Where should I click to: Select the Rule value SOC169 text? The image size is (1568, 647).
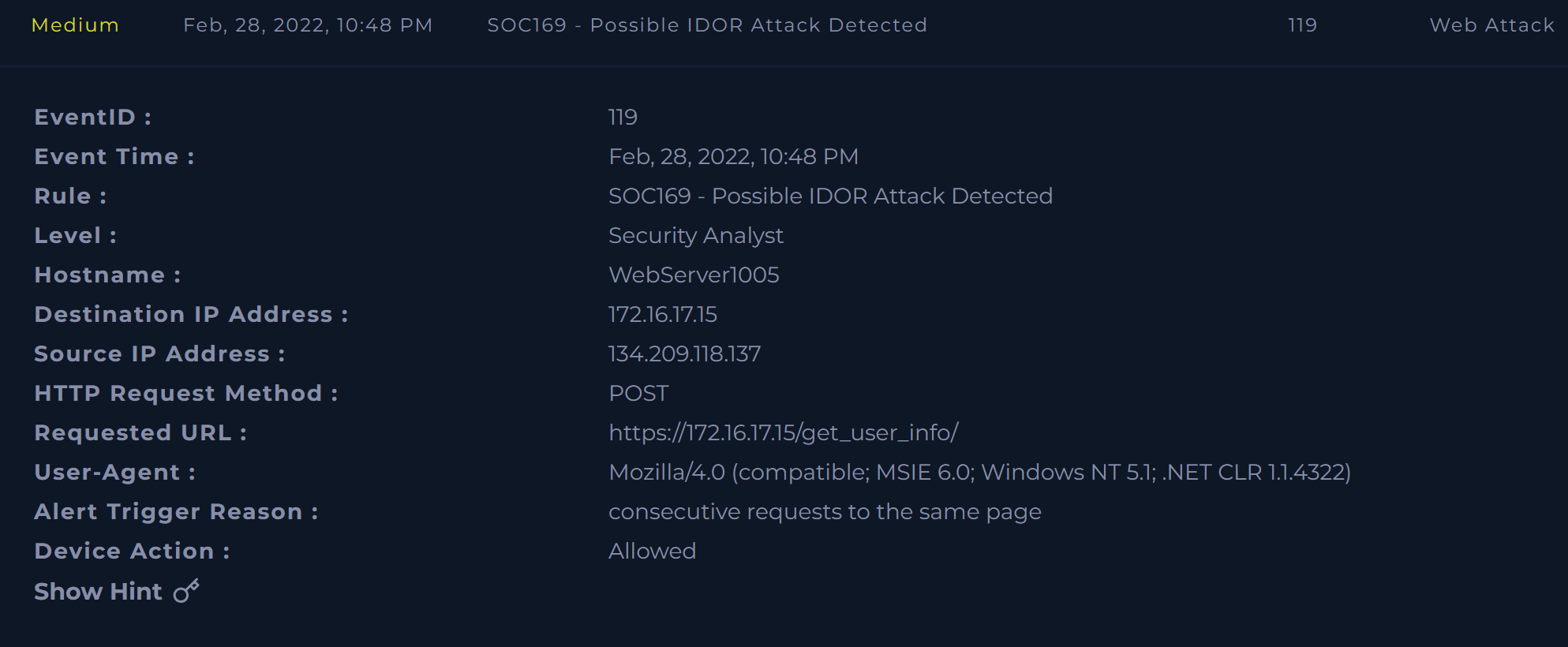tap(830, 196)
